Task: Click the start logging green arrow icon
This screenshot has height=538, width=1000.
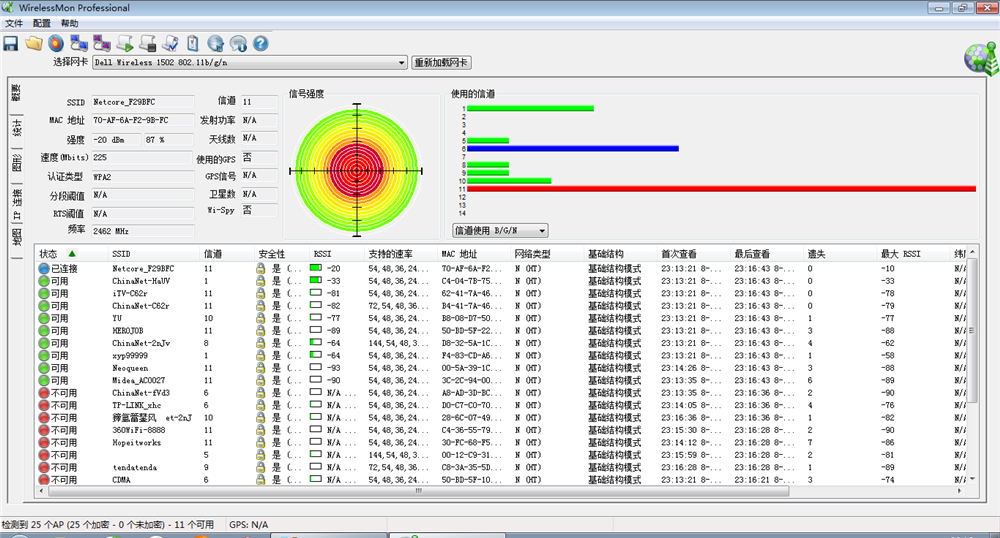Action: [x=125, y=43]
